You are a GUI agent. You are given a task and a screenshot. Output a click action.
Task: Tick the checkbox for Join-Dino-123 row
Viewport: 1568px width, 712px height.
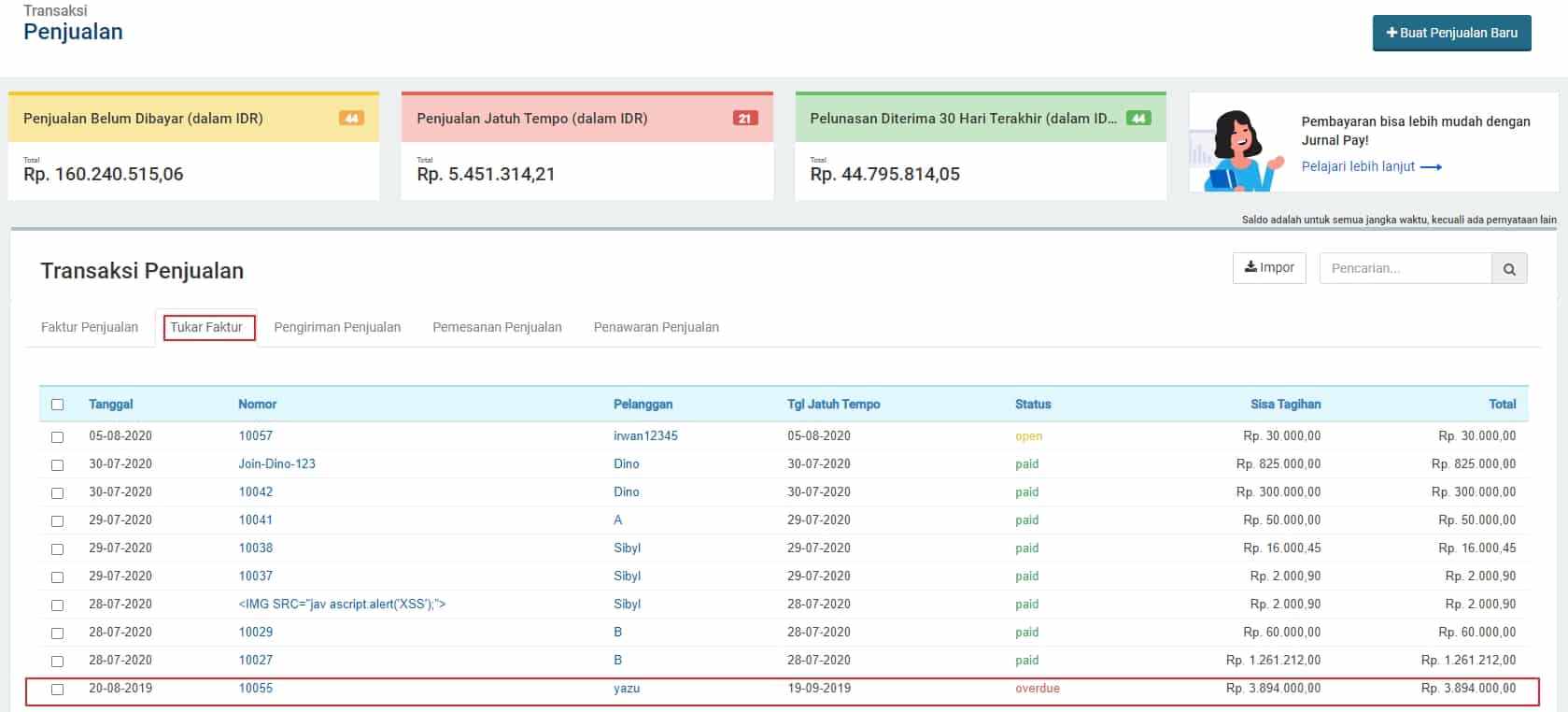pyautogui.click(x=58, y=464)
